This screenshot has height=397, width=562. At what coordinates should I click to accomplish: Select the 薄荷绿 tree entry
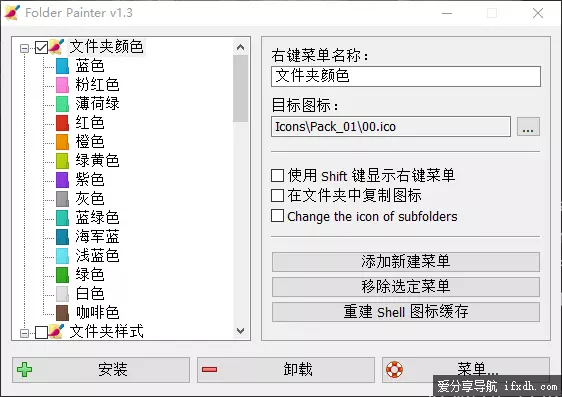coord(97,104)
